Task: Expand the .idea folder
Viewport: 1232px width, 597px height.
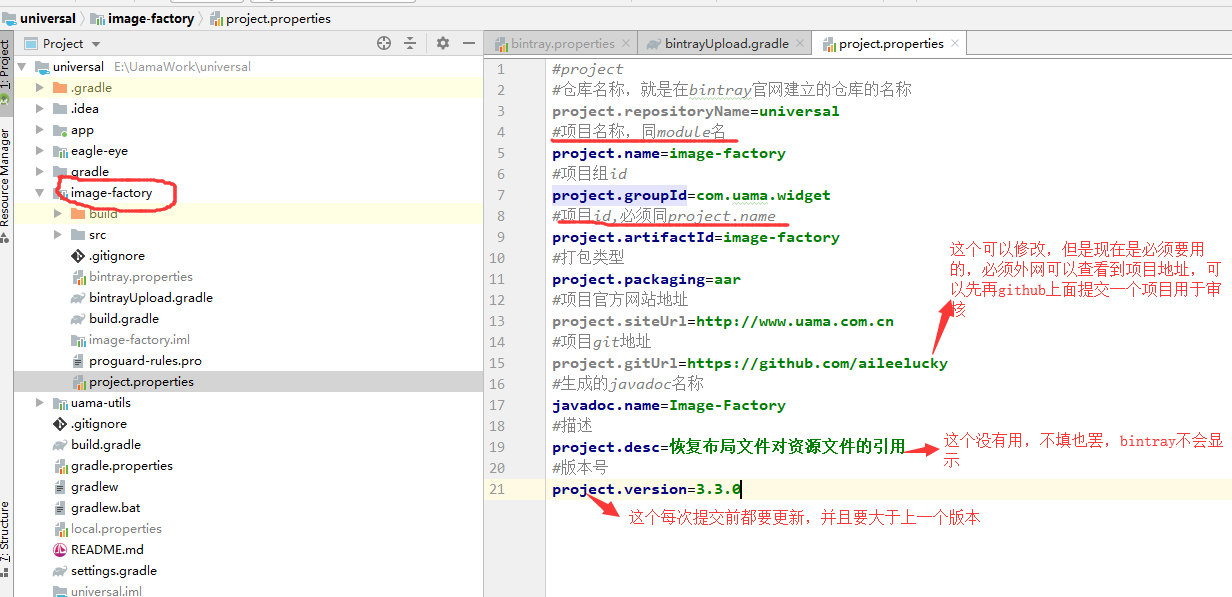Action: pyautogui.click(x=40, y=109)
